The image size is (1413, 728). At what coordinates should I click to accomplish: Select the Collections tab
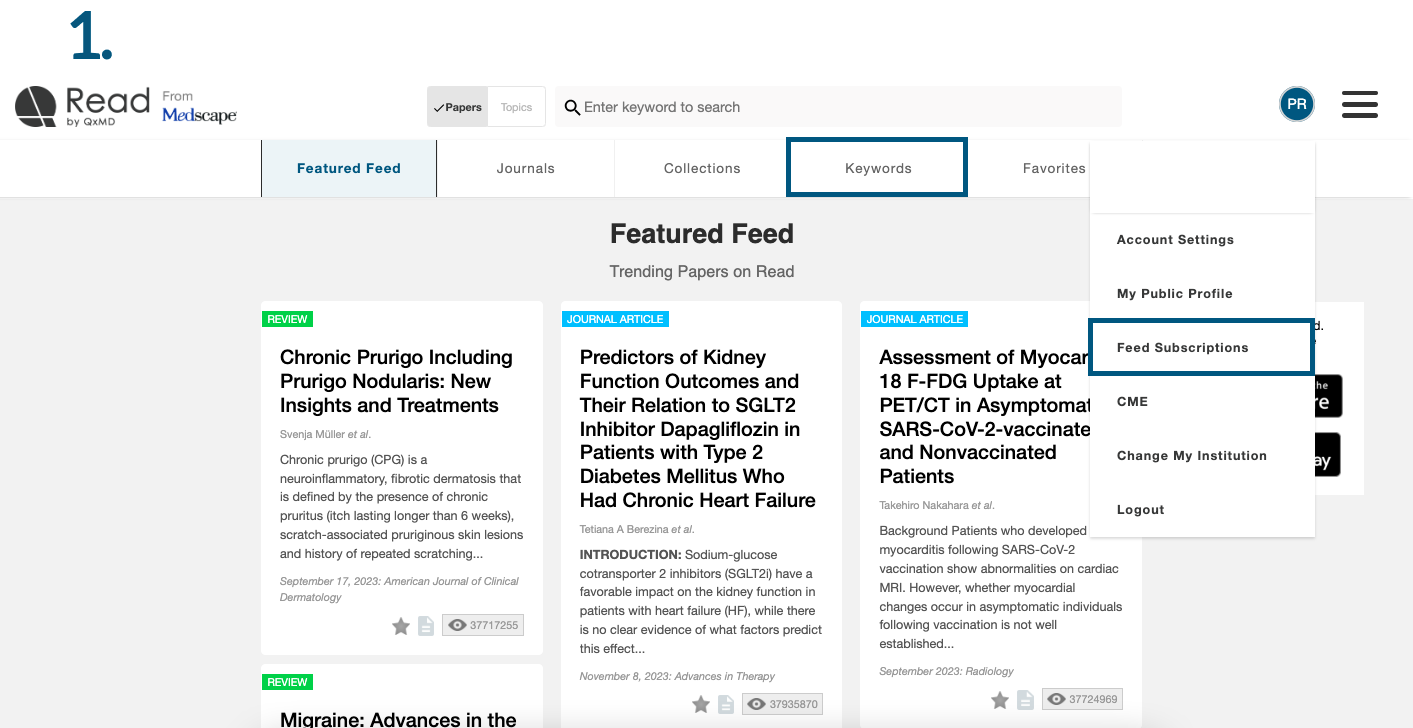702,168
